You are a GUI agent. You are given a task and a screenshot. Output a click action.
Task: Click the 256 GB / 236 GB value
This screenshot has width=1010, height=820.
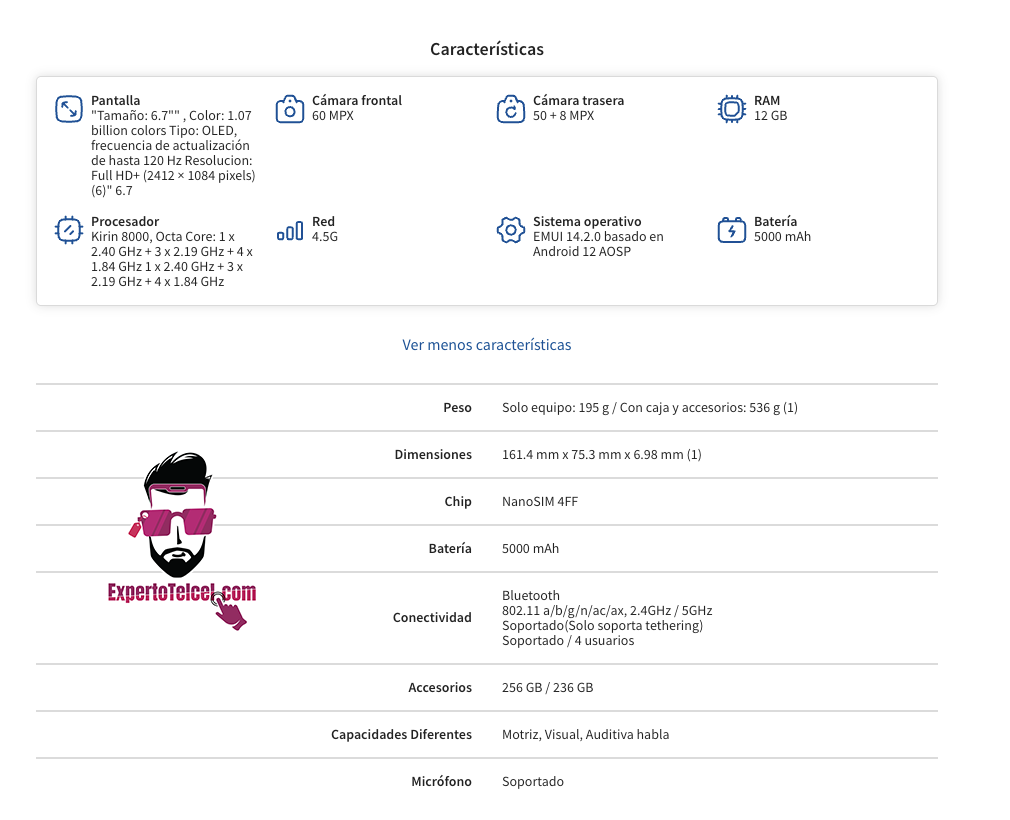(x=548, y=687)
